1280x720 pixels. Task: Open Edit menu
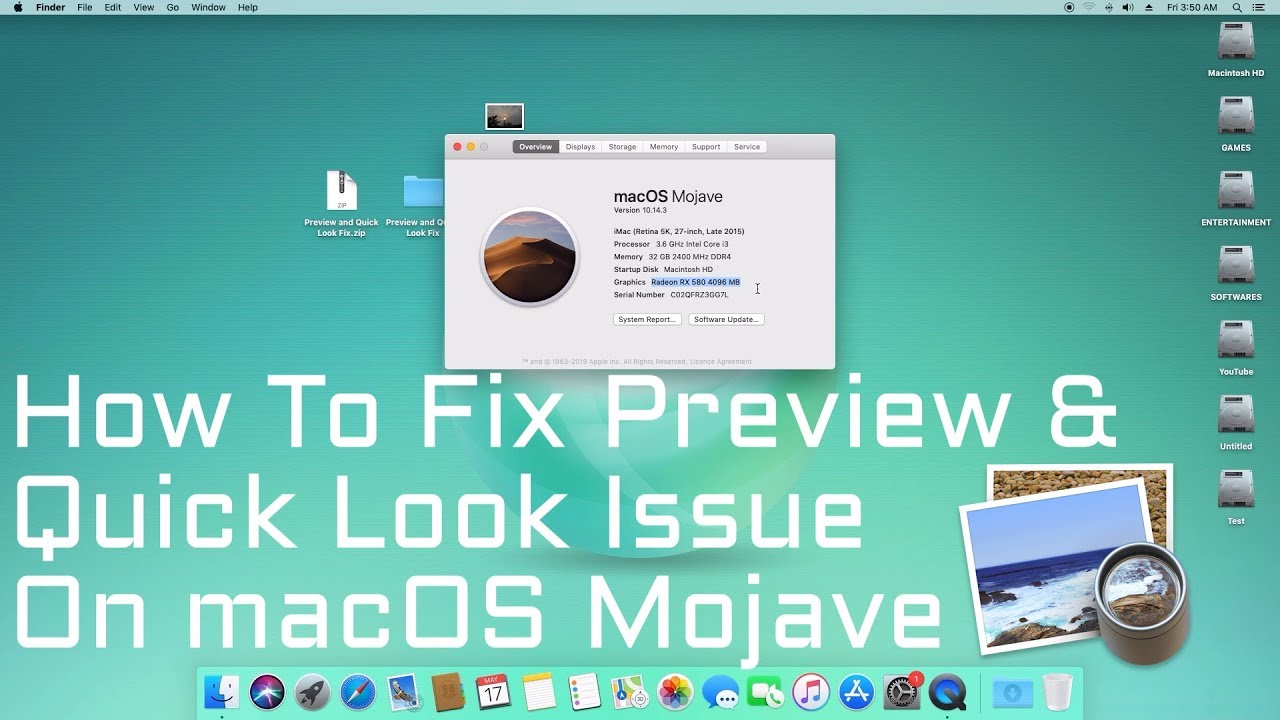tap(113, 7)
